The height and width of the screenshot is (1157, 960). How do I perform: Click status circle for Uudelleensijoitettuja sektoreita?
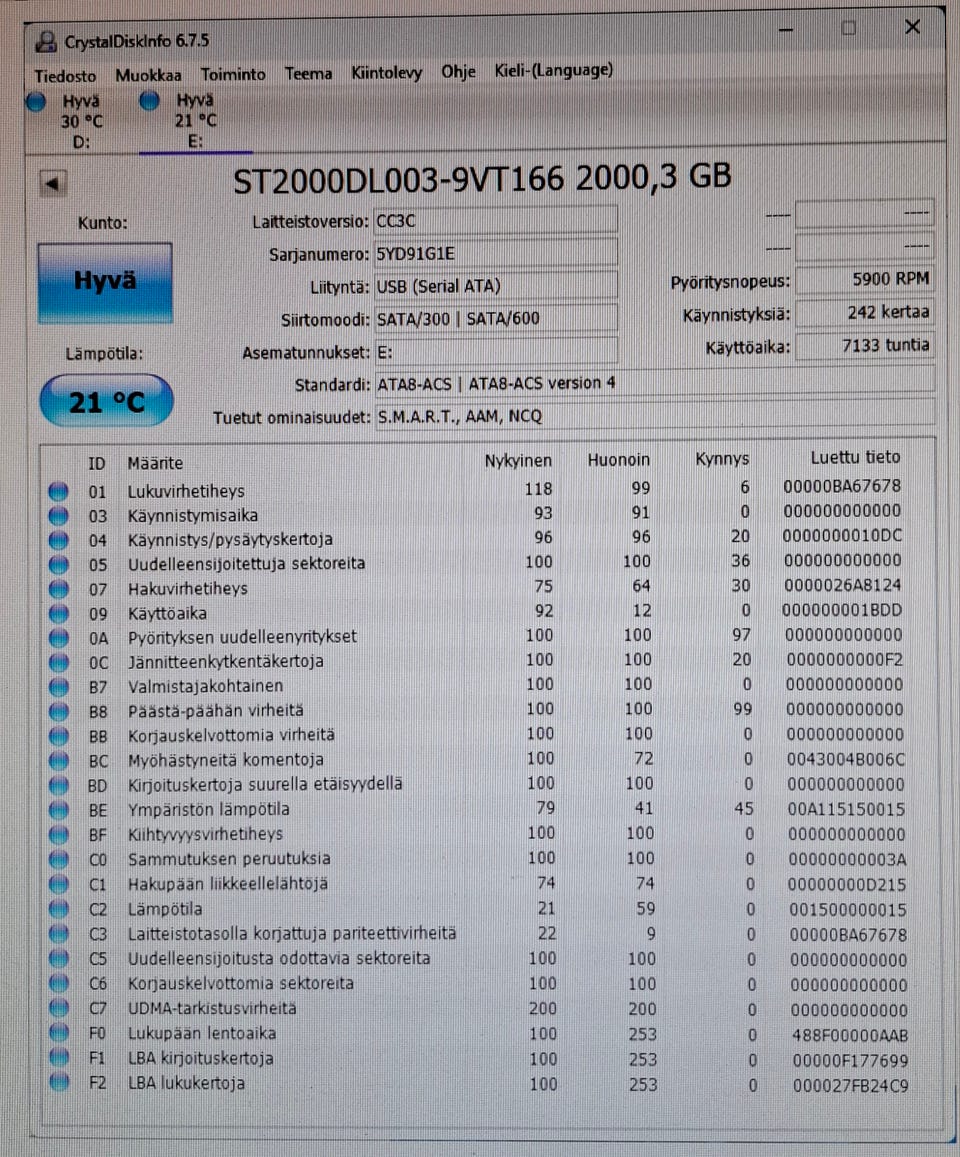tap(58, 564)
